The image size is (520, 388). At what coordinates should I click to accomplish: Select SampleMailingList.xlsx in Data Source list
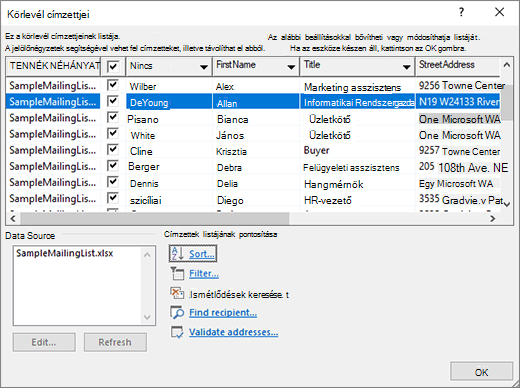pos(65,253)
